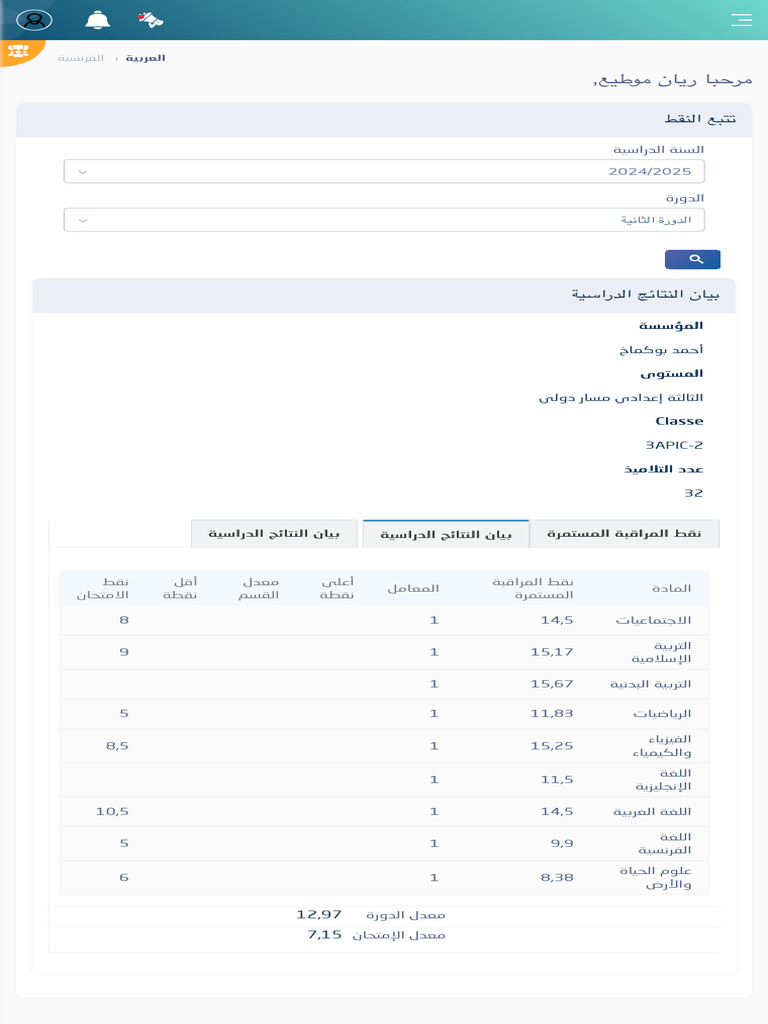Select the الفيزياء والكيمياء subject row
768x1024 pixels.
tap(384, 746)
